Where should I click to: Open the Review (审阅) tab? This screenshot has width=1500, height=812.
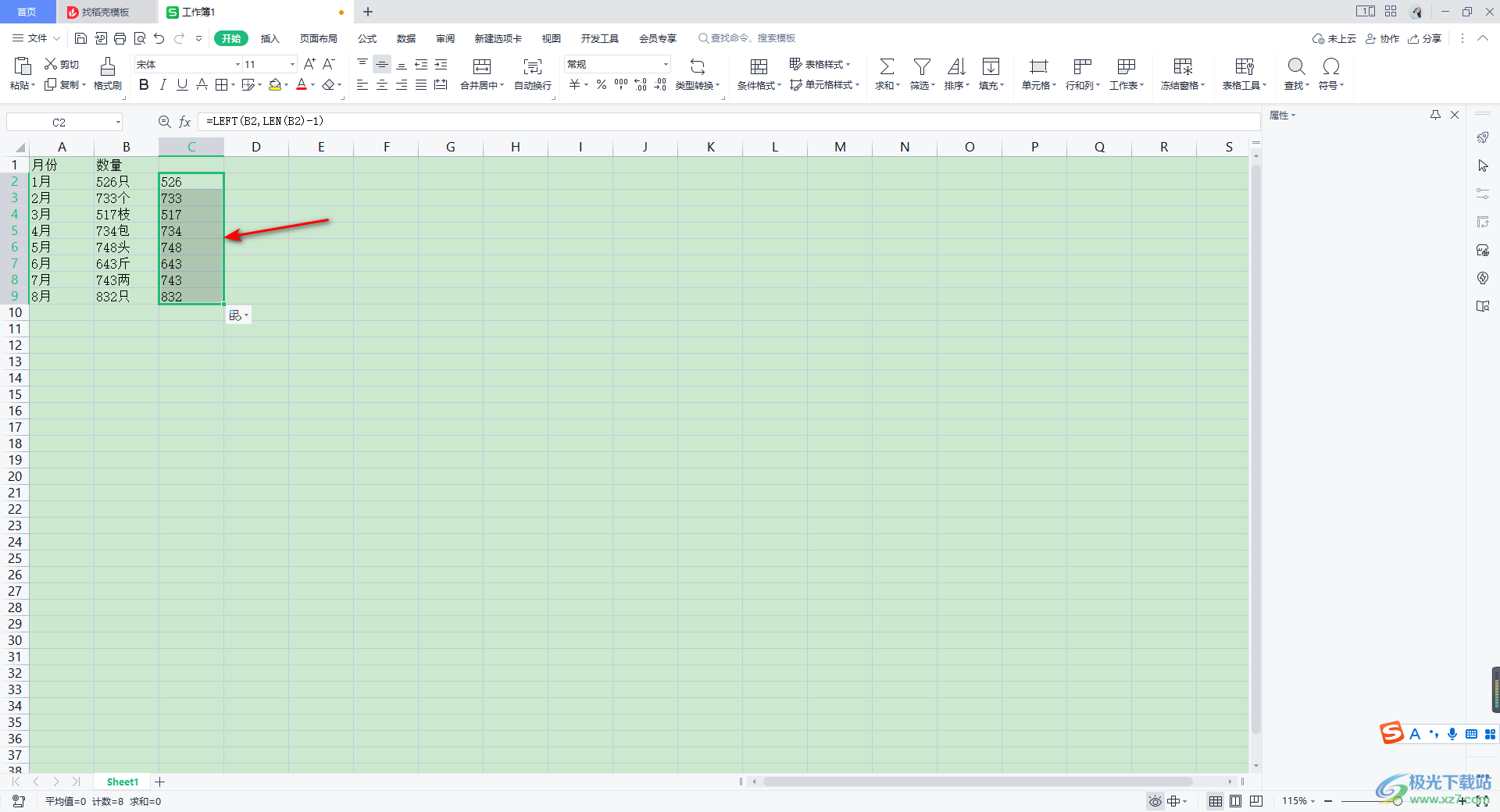[x=445, y=38]
